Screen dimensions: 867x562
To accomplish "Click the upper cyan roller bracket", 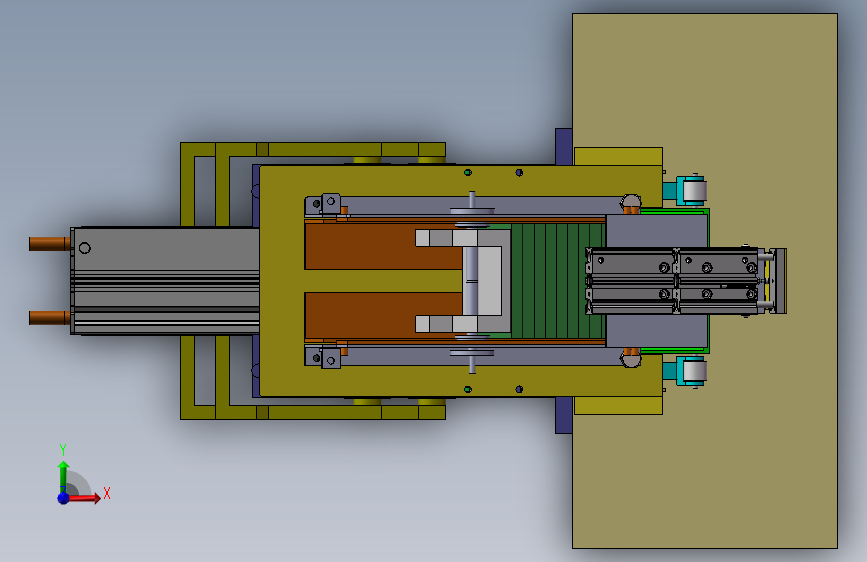I will pyautogui.click(x=685, y=190).
